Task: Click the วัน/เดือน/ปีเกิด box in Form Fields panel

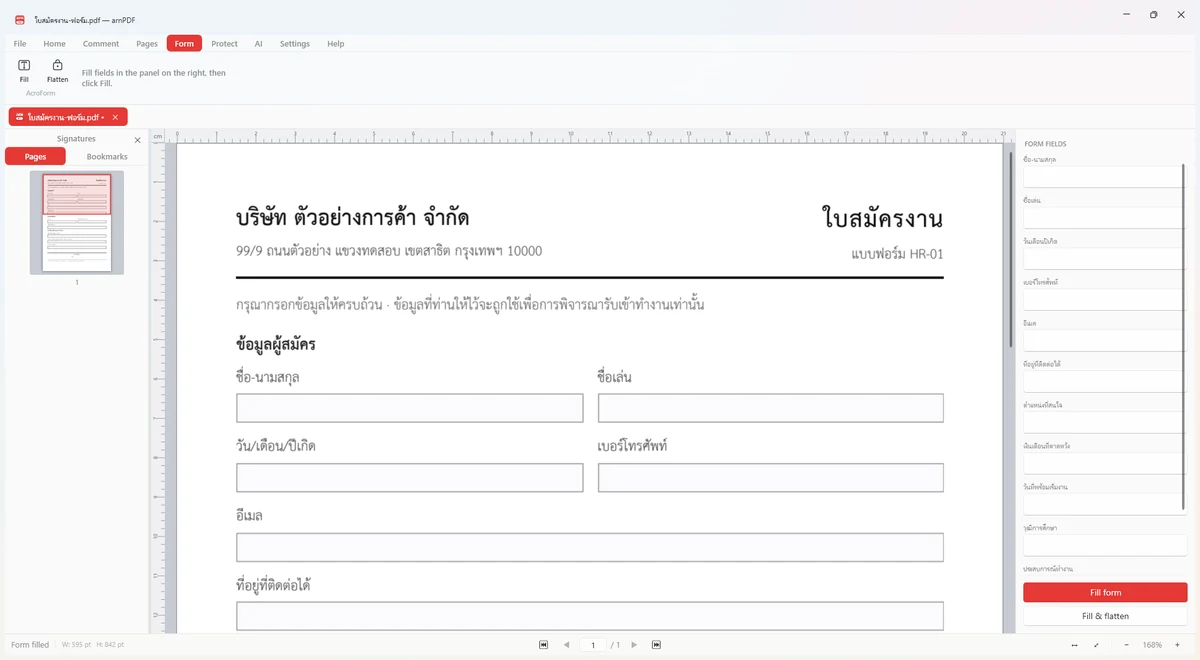Action: (1104, 259)
